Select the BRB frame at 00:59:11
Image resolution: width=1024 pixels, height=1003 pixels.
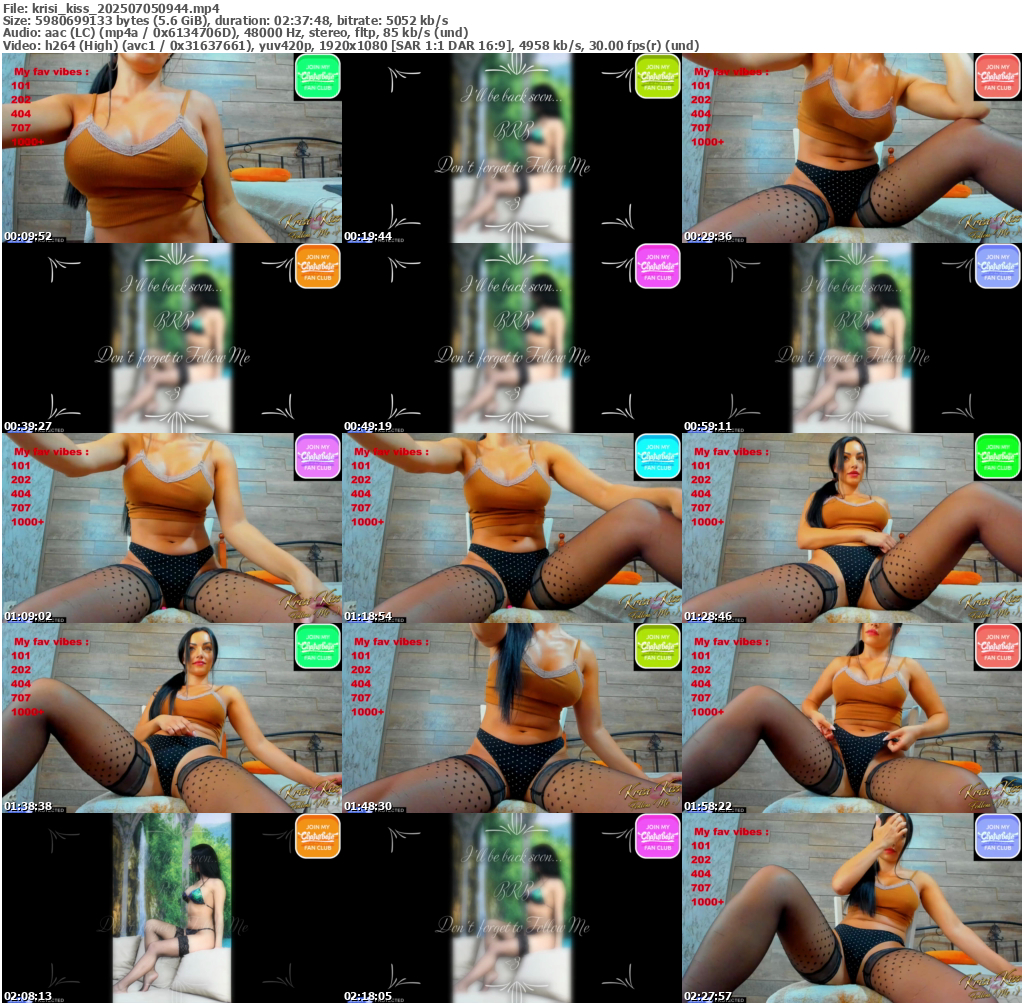pyautogui.click(x=852, y=338)
